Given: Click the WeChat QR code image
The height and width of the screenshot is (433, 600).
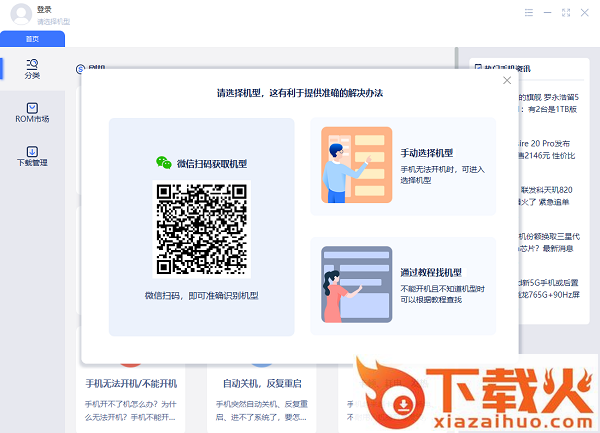Looking at the screenshot, I should 202,229.
